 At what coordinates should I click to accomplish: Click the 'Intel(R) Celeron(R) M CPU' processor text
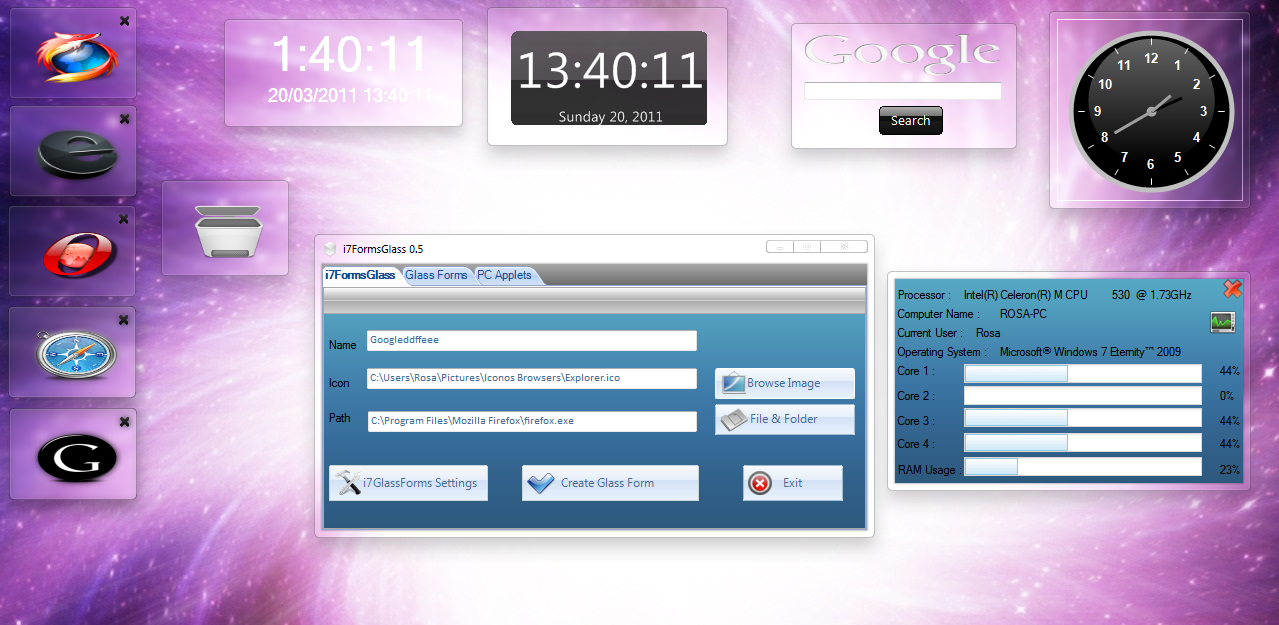[1025, 295]
